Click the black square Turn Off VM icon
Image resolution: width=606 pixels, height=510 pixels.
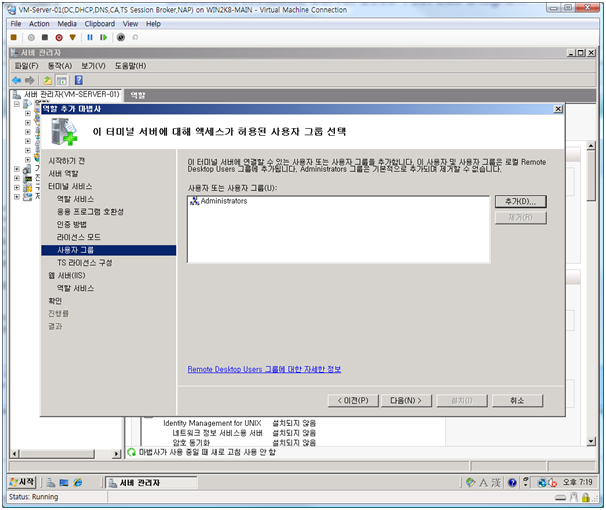click(45, 37)
